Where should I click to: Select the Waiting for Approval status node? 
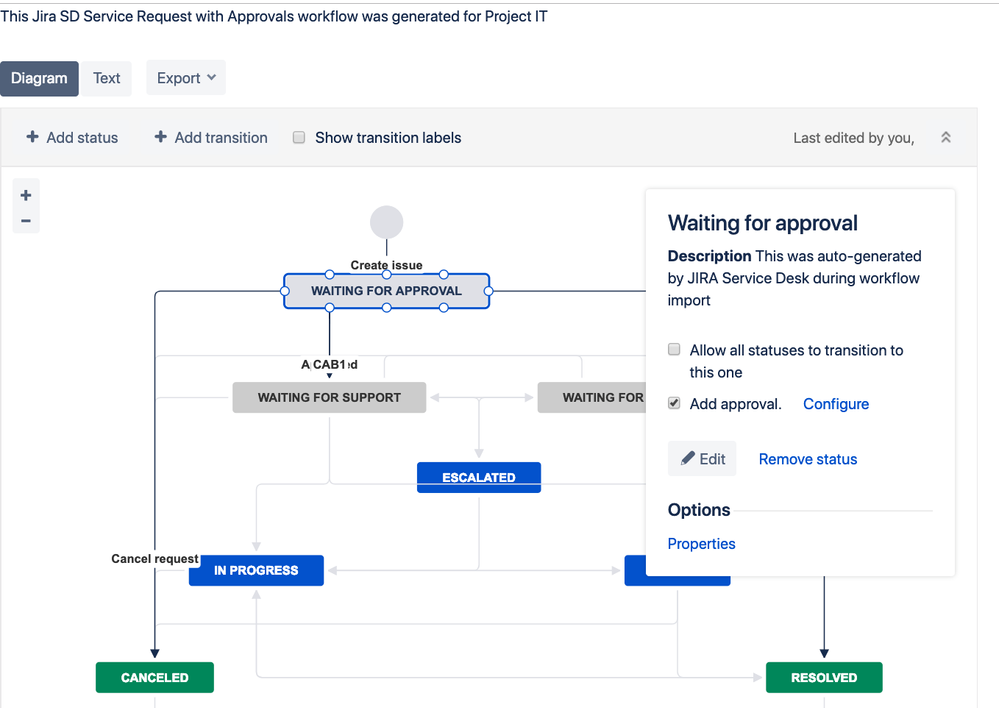(387, 291)
